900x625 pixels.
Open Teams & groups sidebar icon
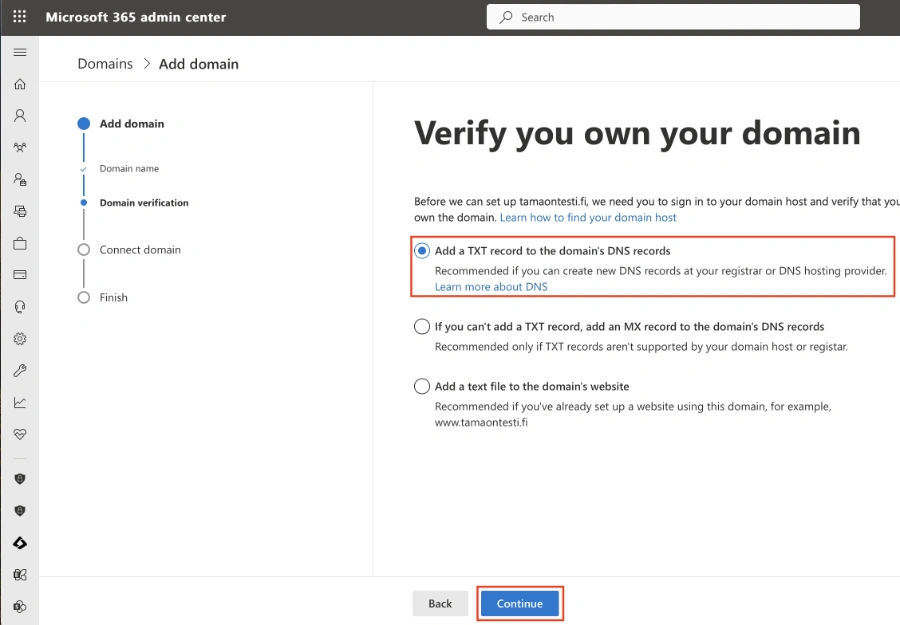pyautogui.click(x=20, y=147)
